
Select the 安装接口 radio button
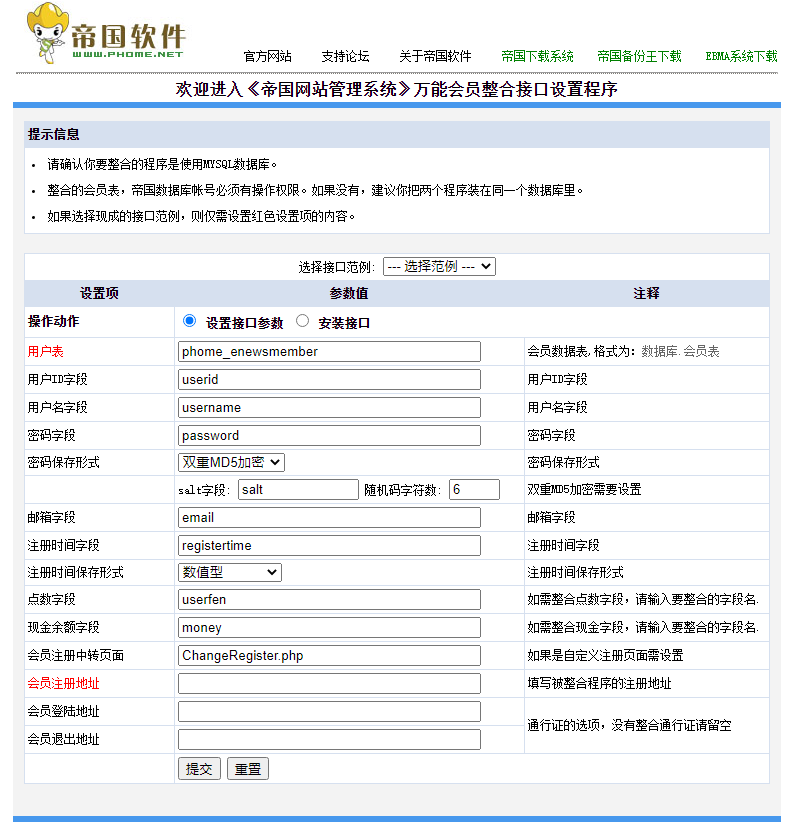point(303,322)
